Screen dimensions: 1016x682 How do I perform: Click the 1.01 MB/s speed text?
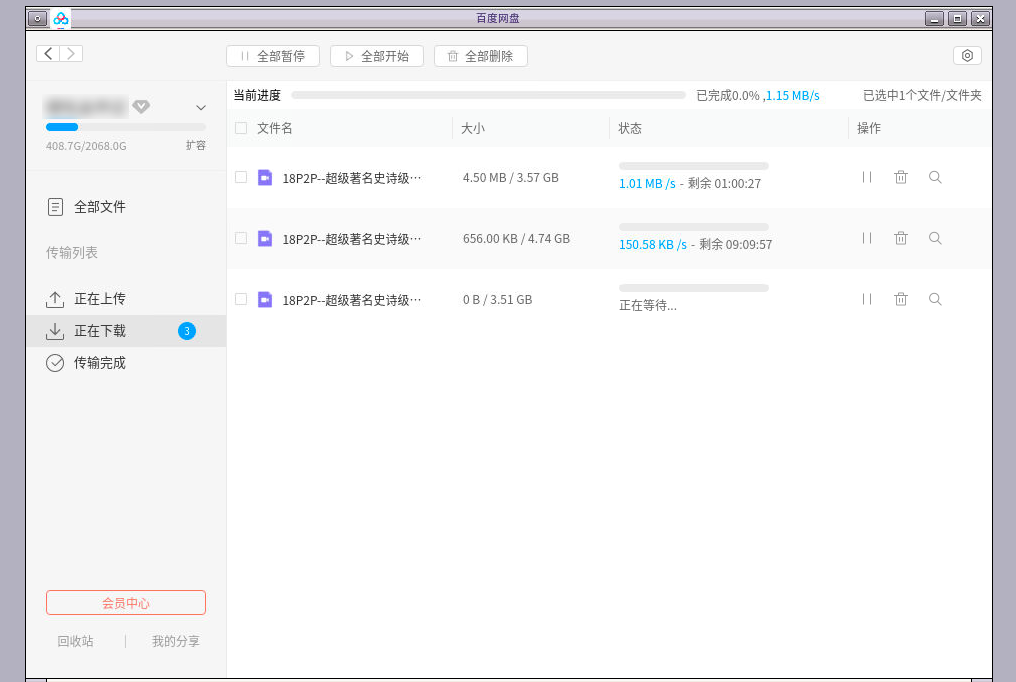pos(647,184)
